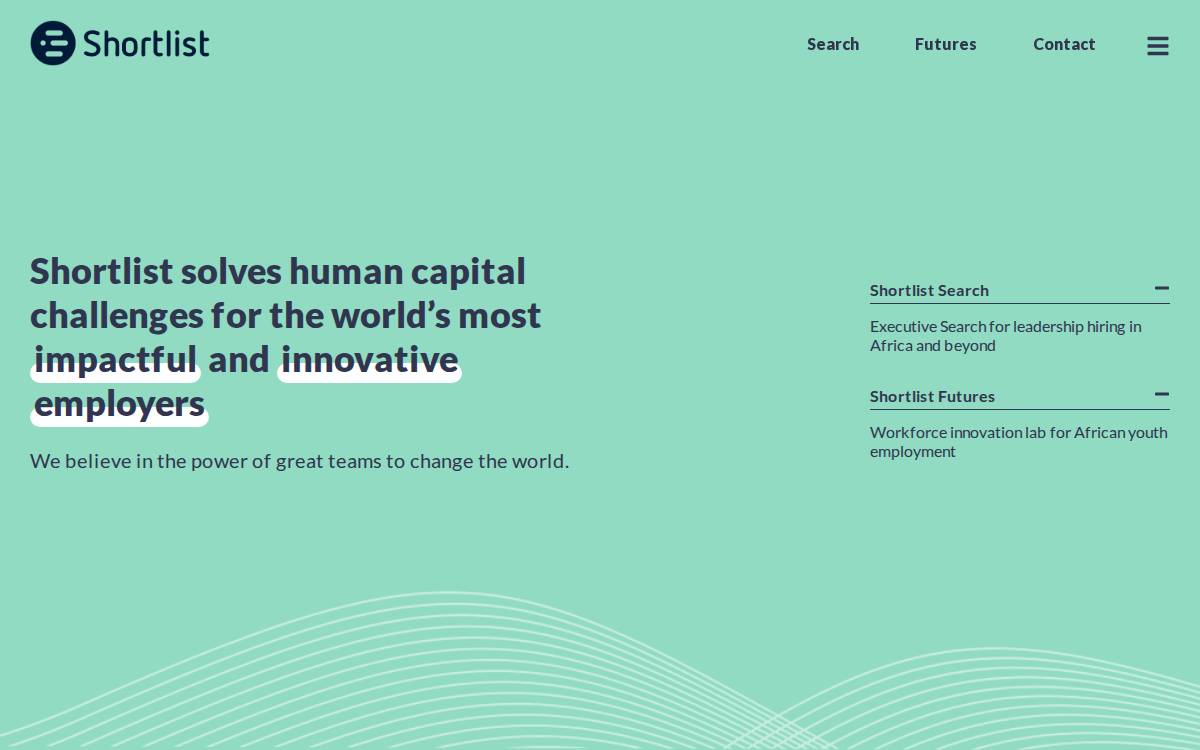Viewport: 1200px width, 750px height.
Task: Click the highlighted word 'employers'
Action: (120, 404)
